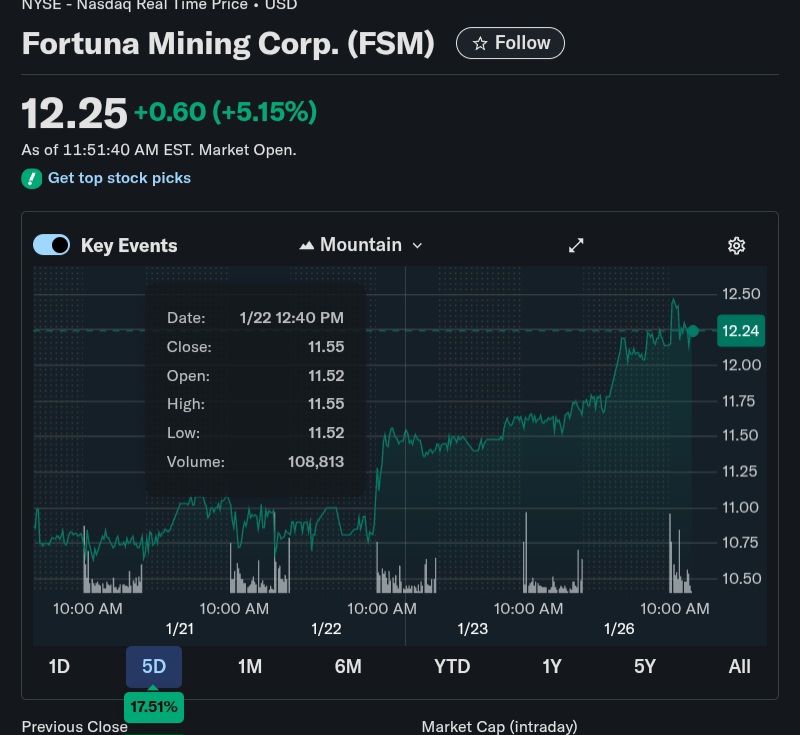Image resolution: width=800 pixels, height=735 pixels.
Task: Click the current price dot on chart
Action: pyautogui.click(x=693, y=331)
